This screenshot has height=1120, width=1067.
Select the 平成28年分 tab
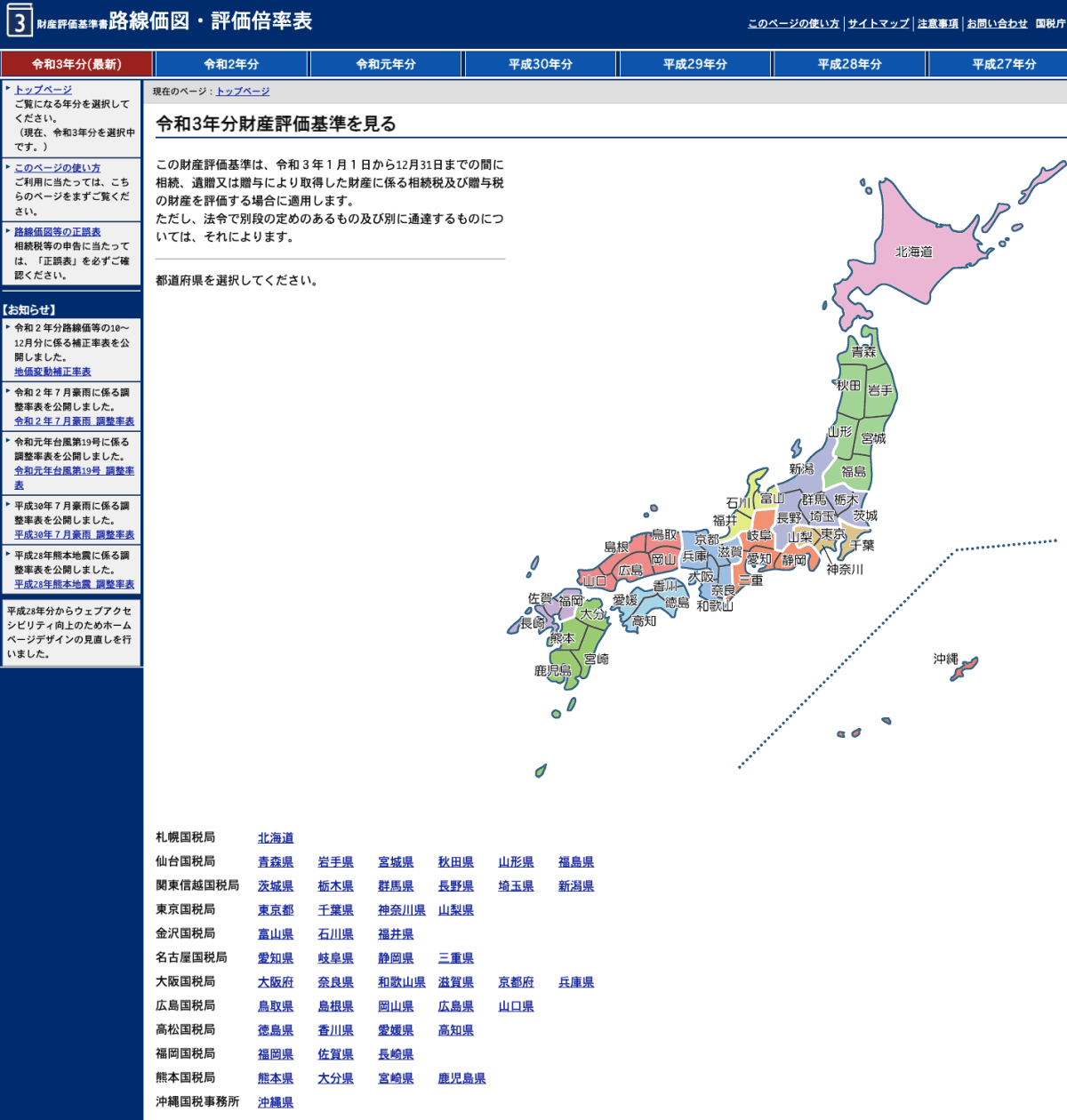(x=850, y=64)
